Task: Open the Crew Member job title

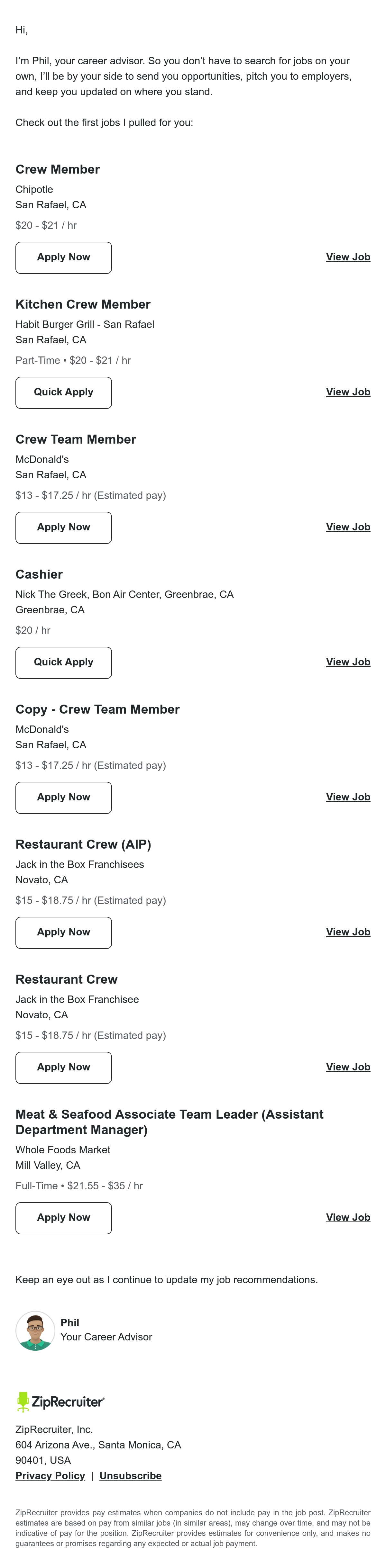Action: click(58, 170)
